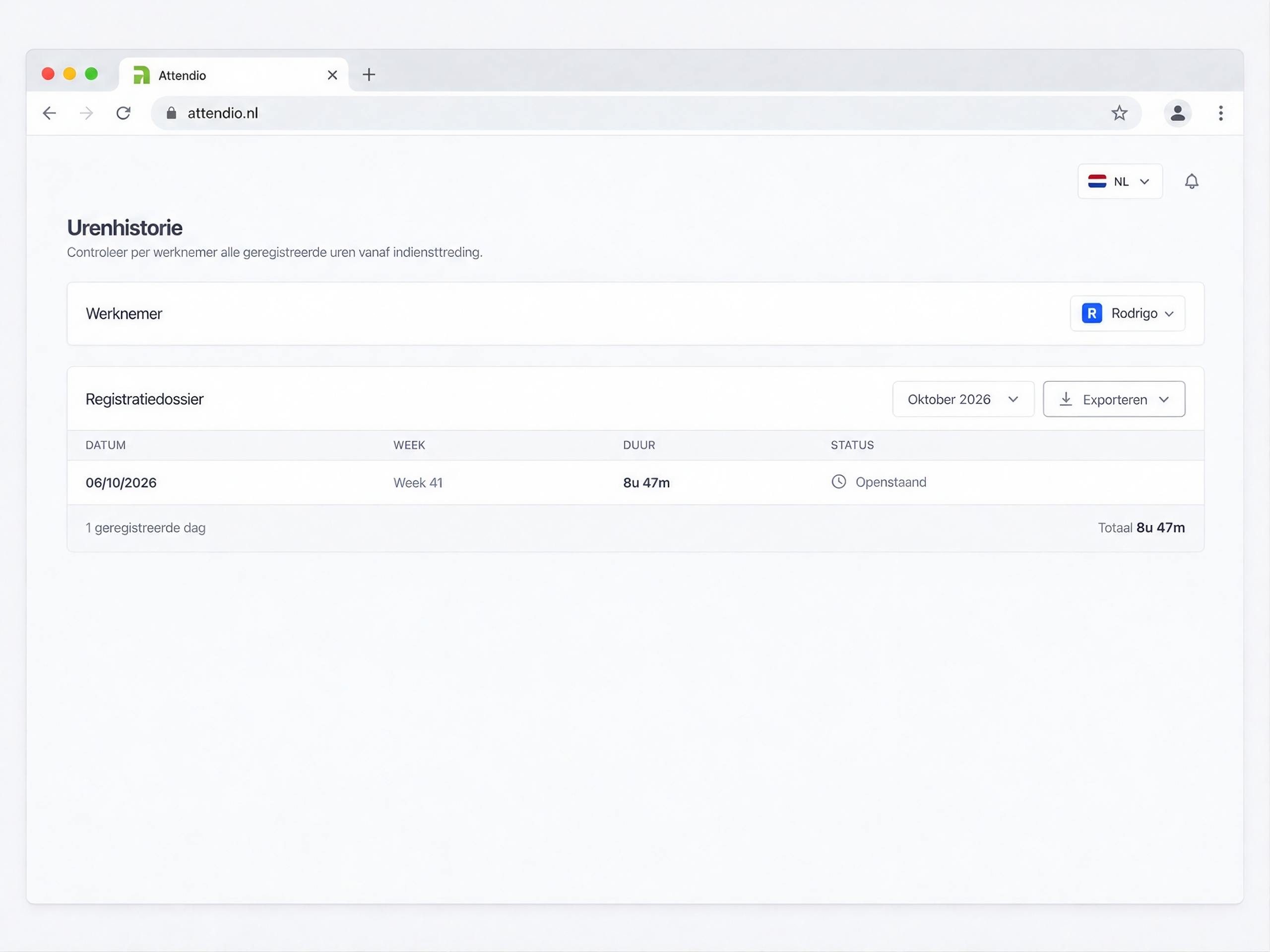1270x952 pixels.
Task: Click the browser back arrow
Action: click(x=50, y=113)
